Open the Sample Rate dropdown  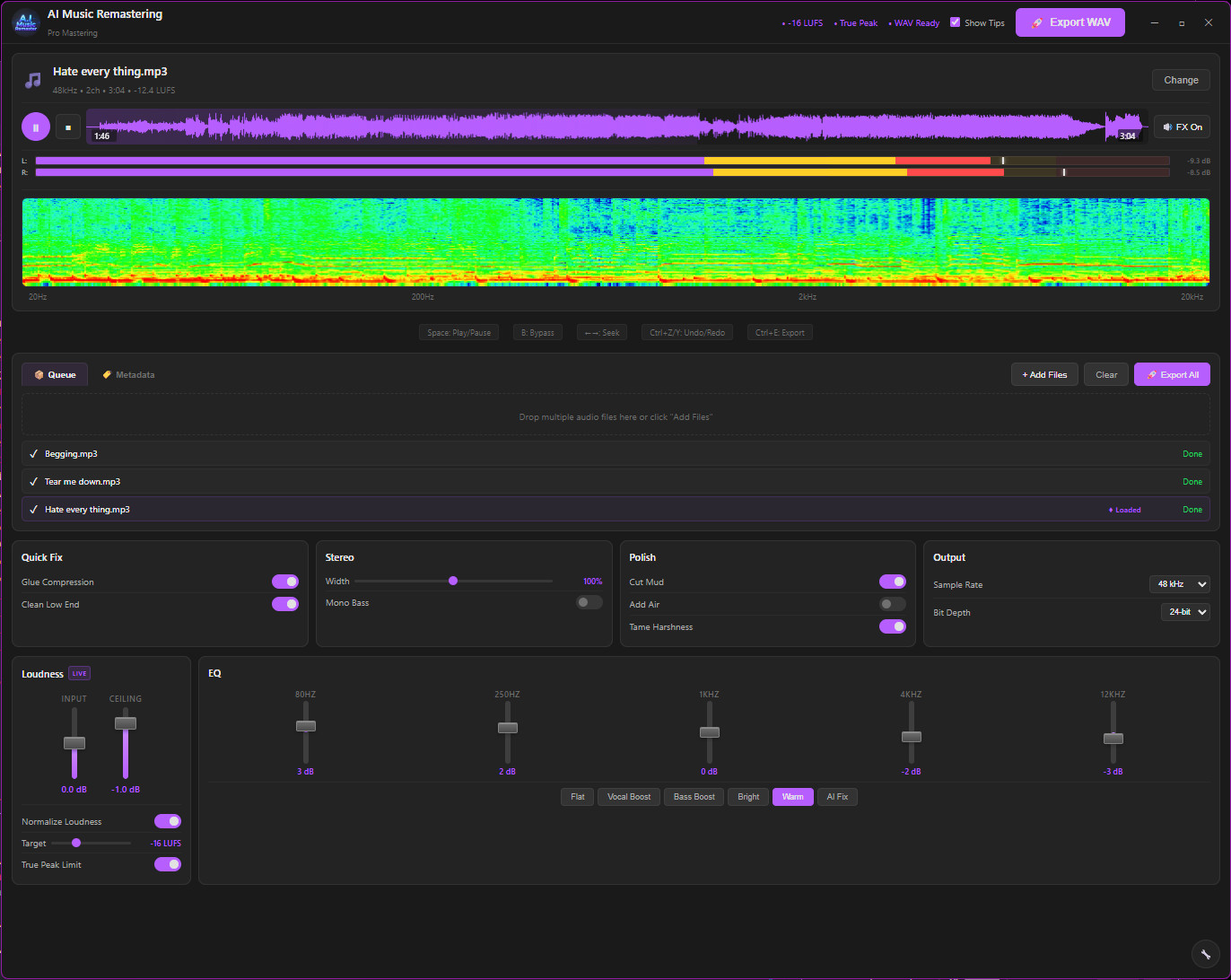point(1179,584)
